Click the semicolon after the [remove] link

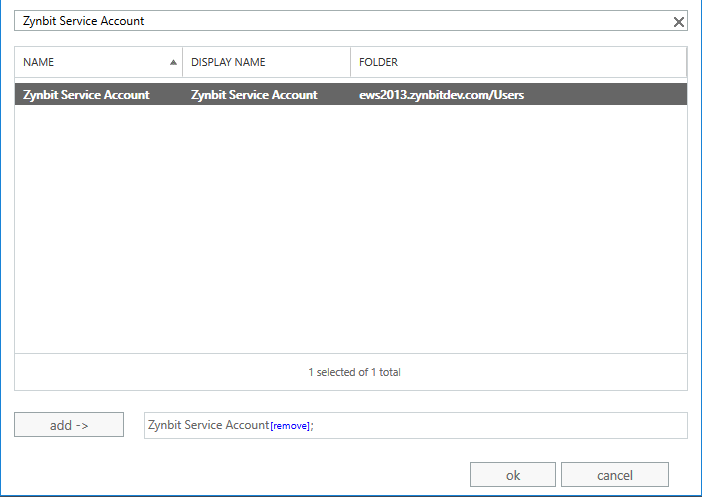(x=312, y=426)
